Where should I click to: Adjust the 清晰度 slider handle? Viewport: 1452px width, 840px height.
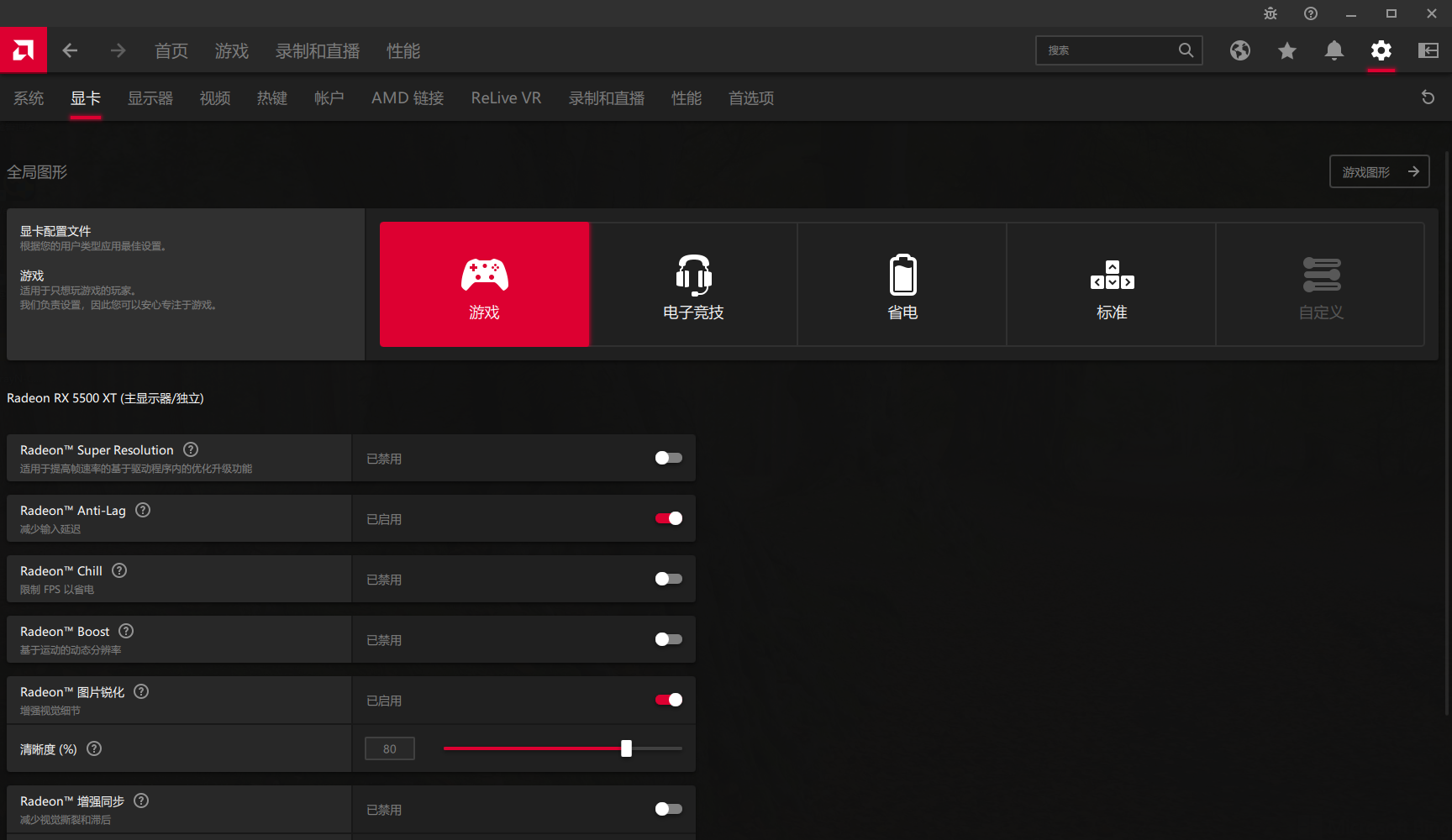coord(626,748)
